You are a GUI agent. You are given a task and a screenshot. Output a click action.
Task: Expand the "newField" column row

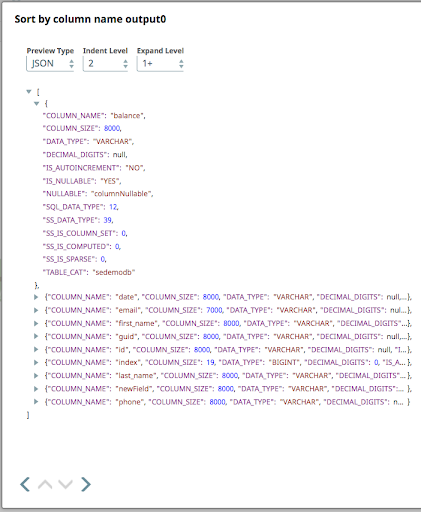(x=36, y=389)
